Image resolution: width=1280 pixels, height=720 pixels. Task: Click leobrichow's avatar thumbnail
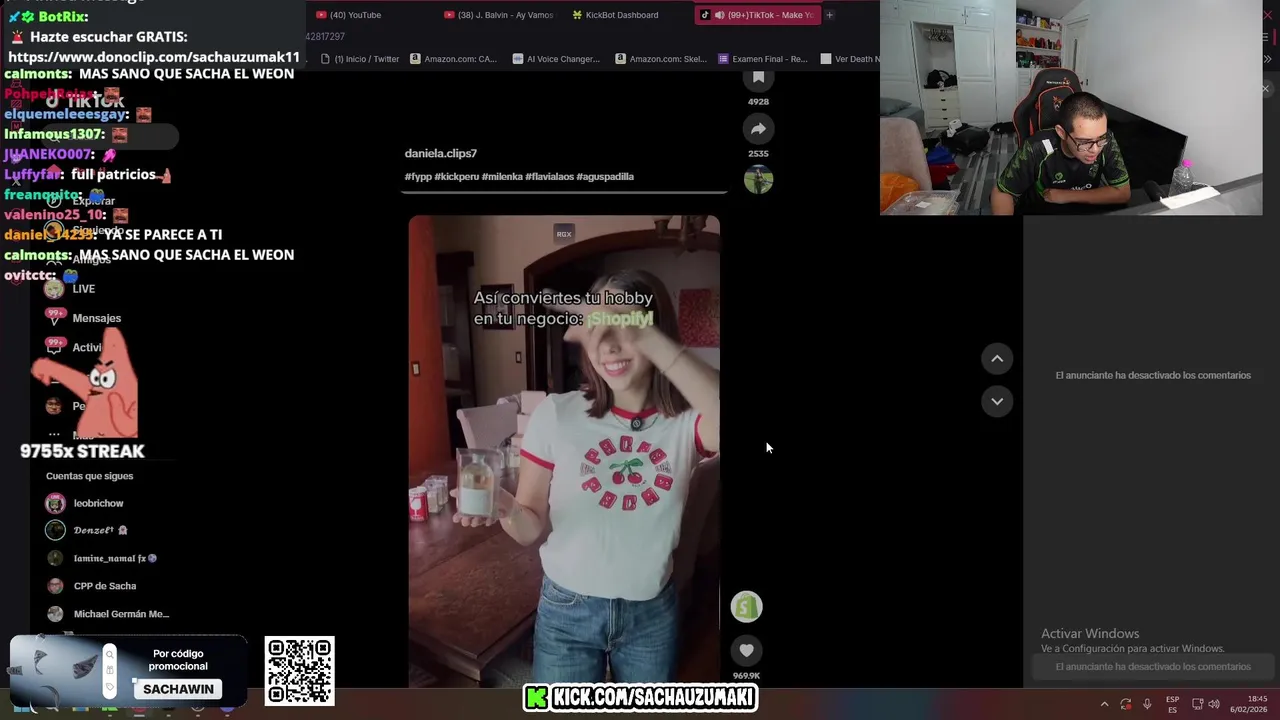coord(55,503)
